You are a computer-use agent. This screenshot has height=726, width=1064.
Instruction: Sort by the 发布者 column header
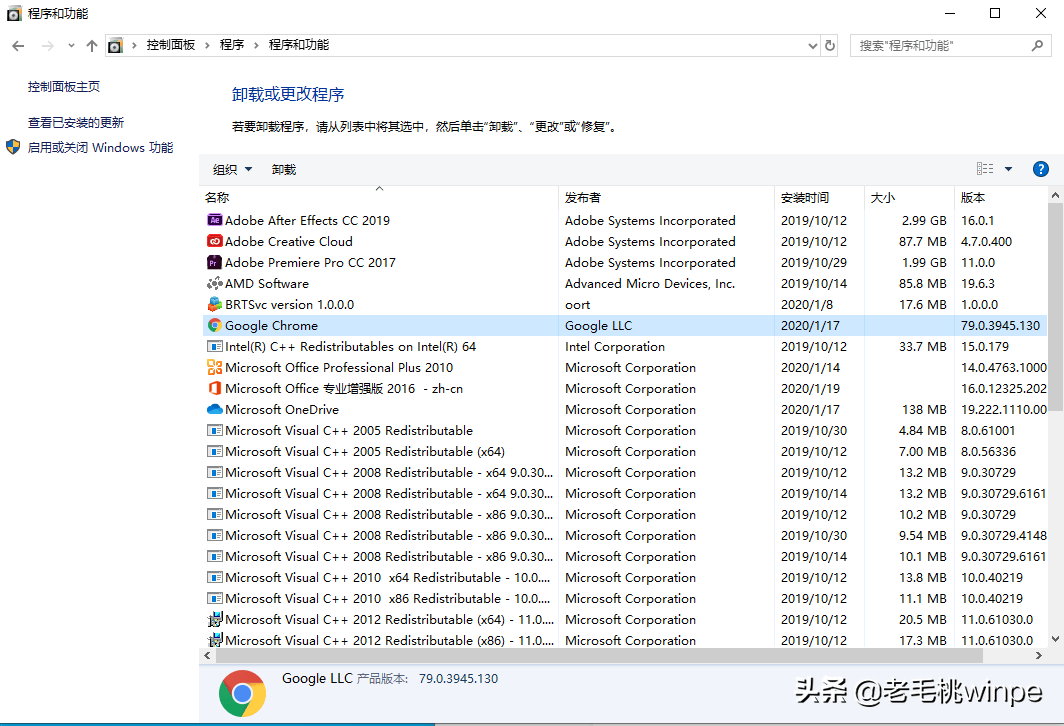pyautogui.click(x=583, y=197)
